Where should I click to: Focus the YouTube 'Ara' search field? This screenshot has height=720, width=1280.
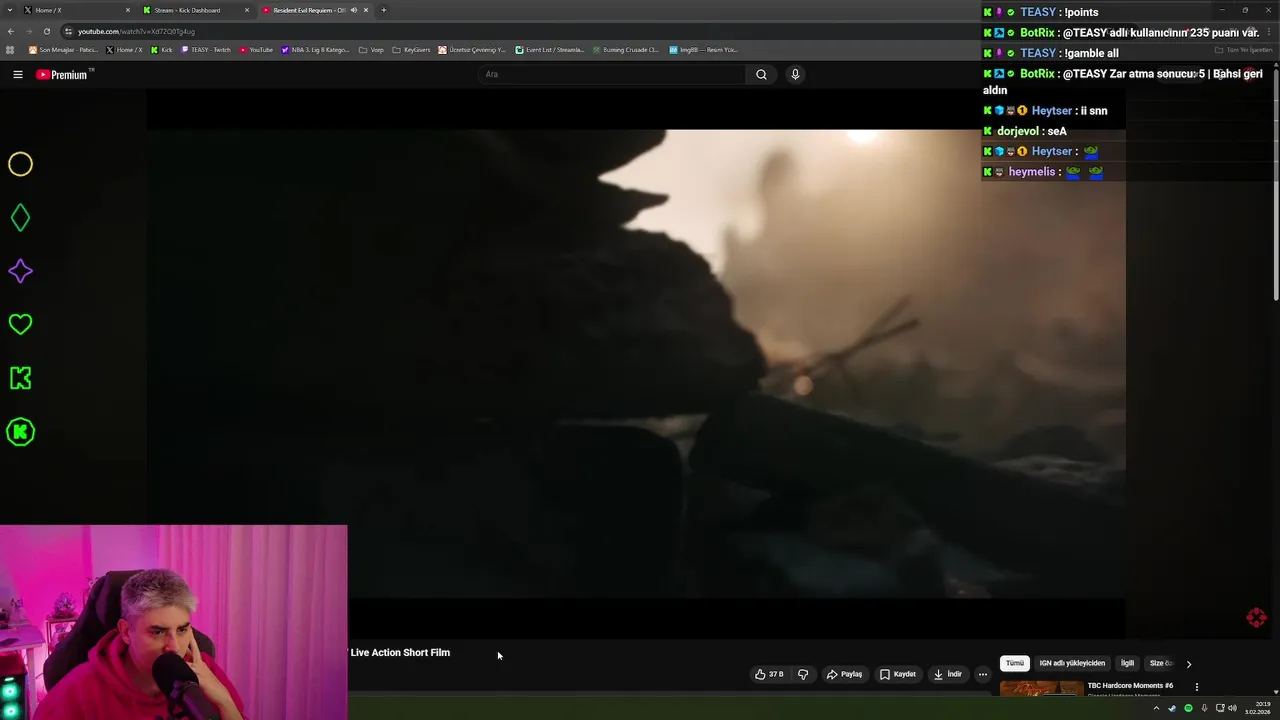(x=612, y=74)
